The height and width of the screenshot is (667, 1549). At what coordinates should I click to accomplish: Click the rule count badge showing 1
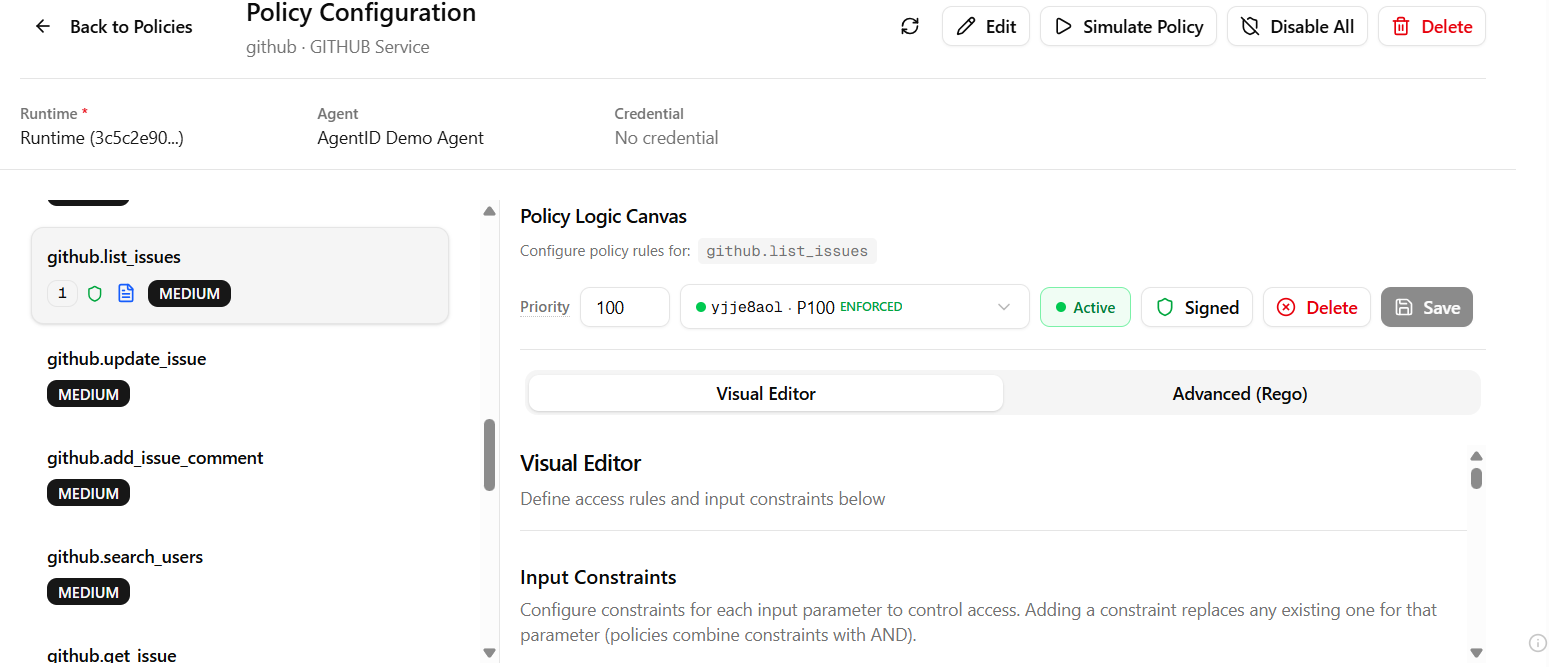tap(62, 294)
